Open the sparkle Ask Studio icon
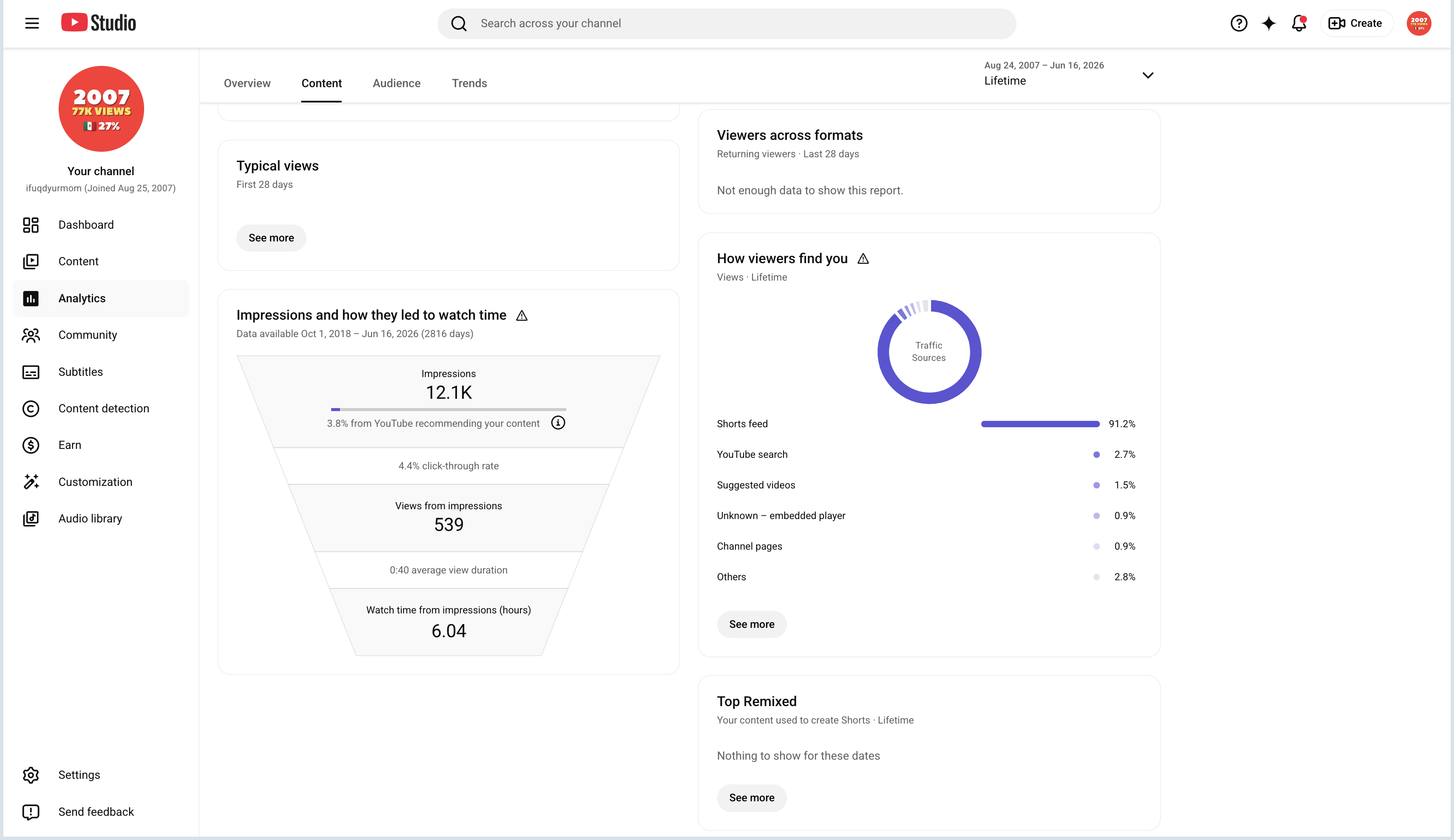The height and width of the screenshot is (840, 1454). (1268, 23)
